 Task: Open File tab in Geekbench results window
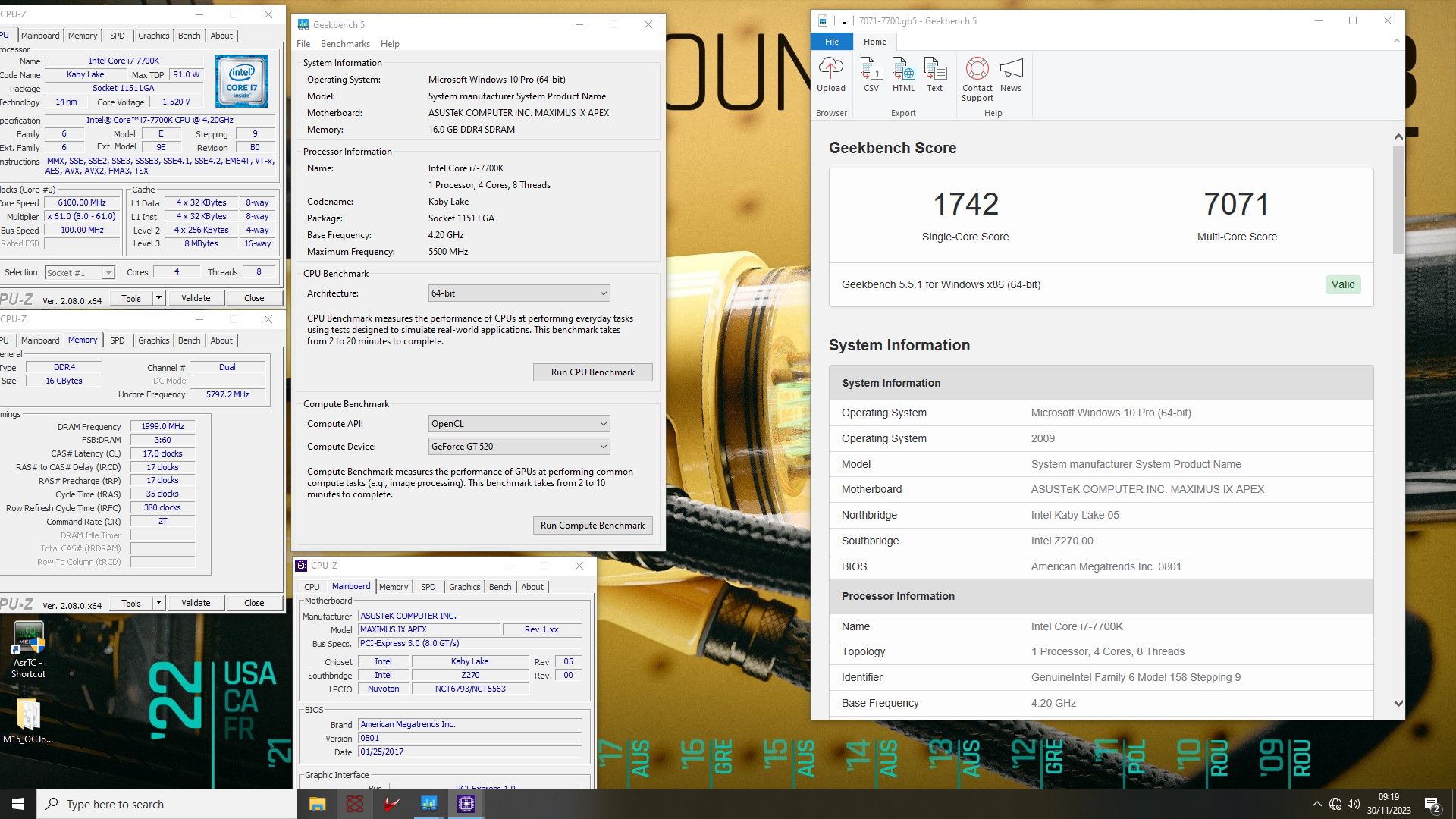tap(832, 42)
